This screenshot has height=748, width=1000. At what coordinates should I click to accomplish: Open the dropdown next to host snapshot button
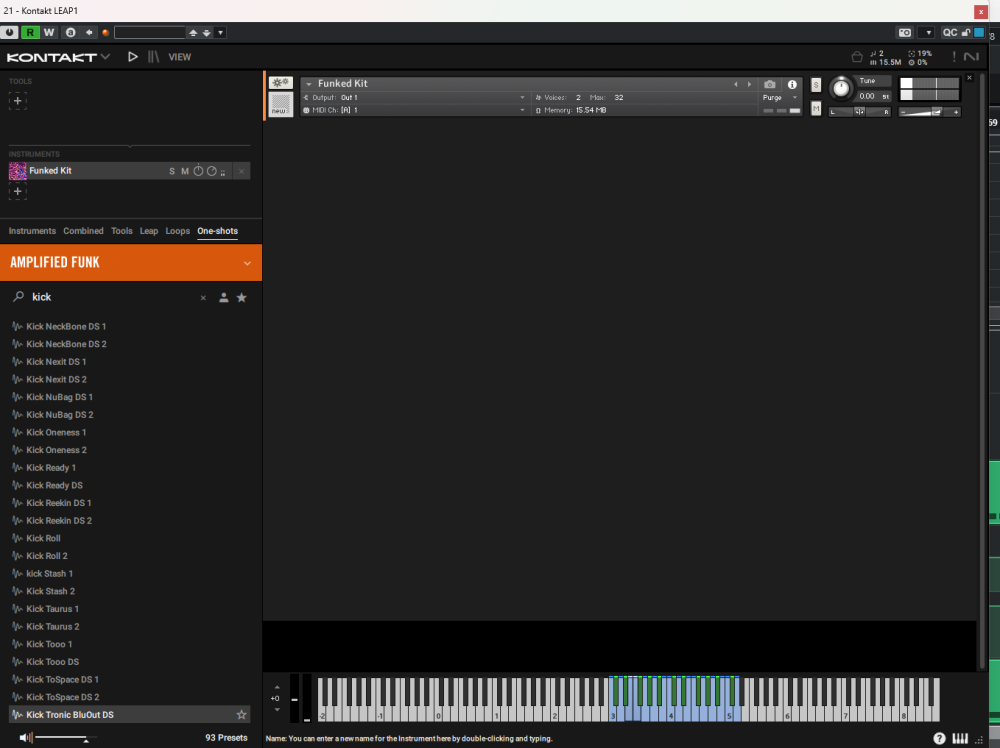click(x=928, y=33)
